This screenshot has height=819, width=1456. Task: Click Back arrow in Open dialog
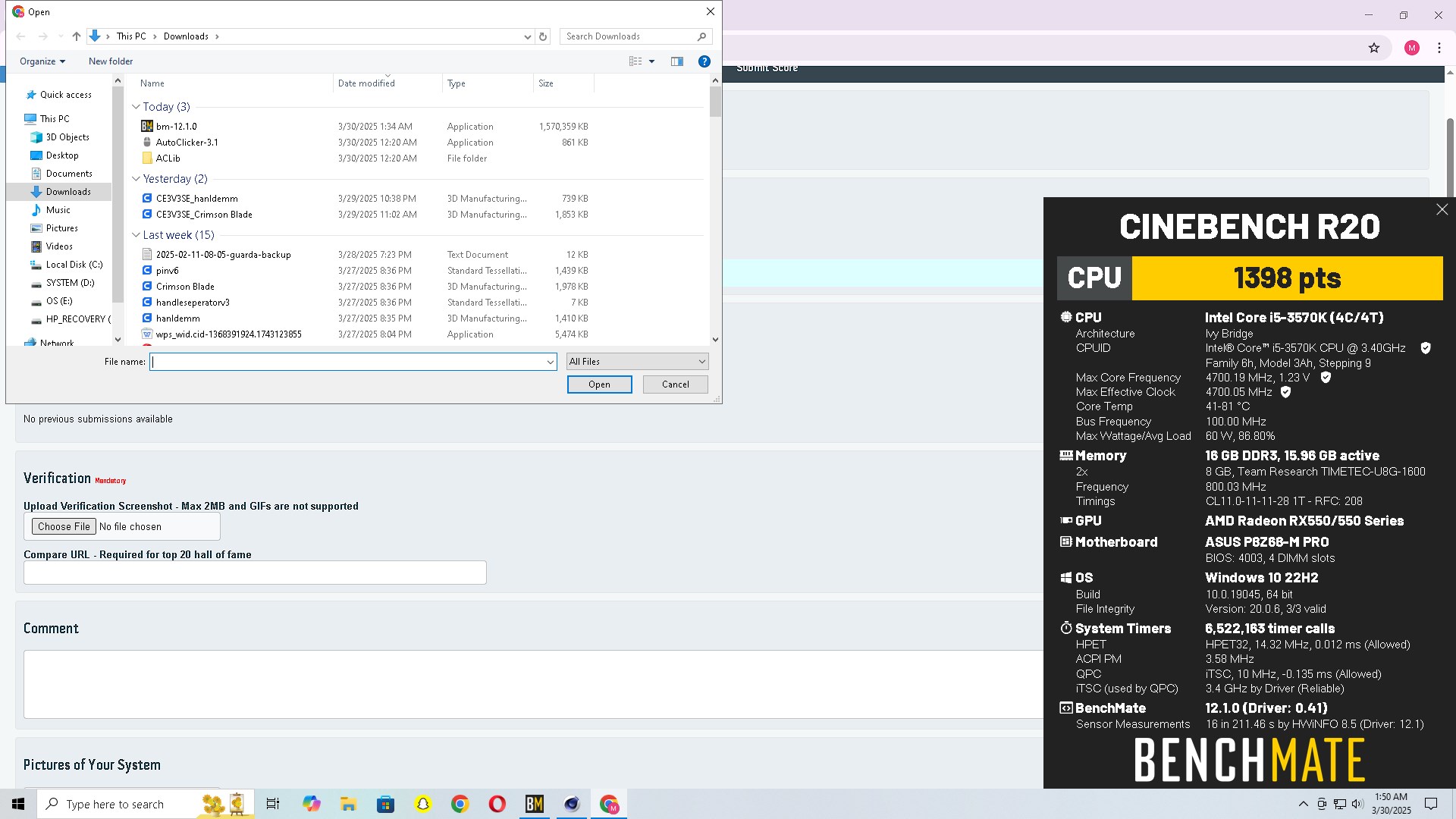pyautogui.click(x=20, y=36)
